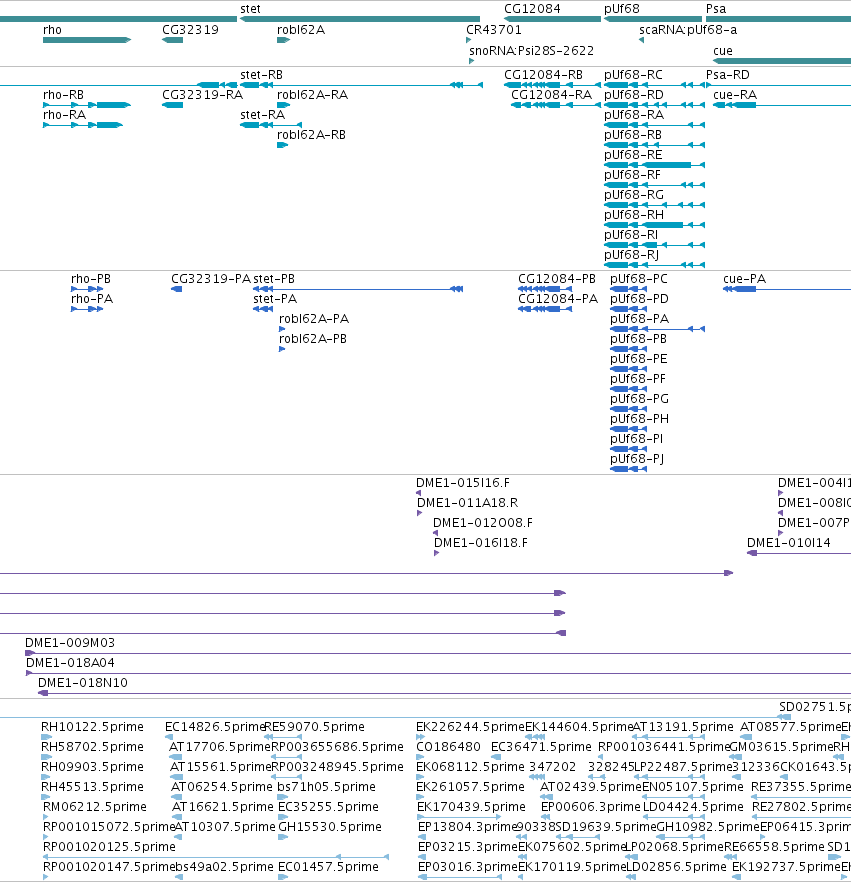Click robl62A-PB protein label

click(x=313, y=339)
